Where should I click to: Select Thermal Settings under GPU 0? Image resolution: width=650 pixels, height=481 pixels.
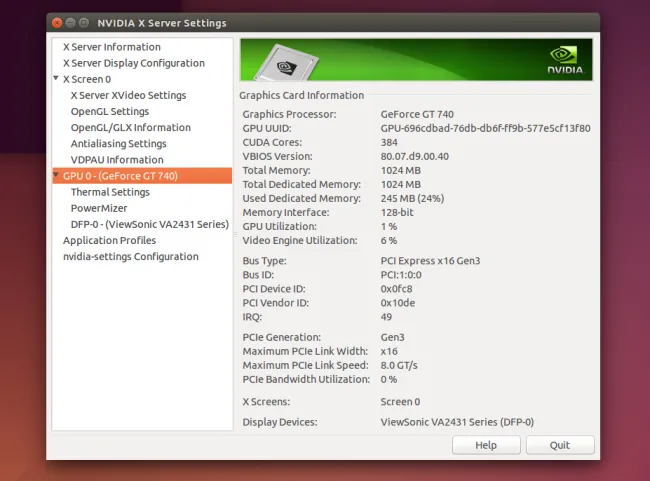[x=110, y=192]
